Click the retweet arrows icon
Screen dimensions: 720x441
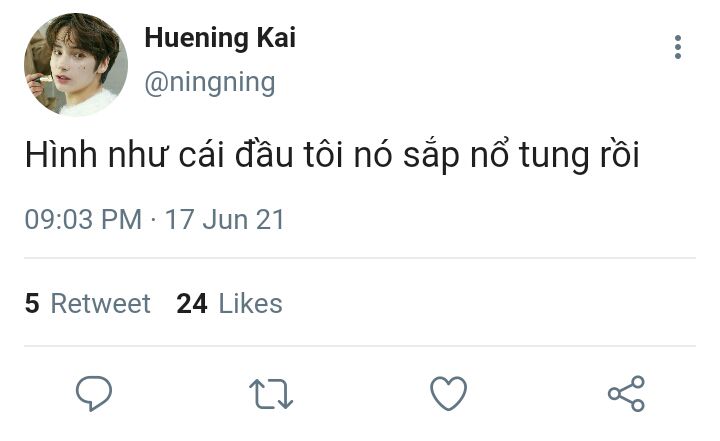pos(270,394)
